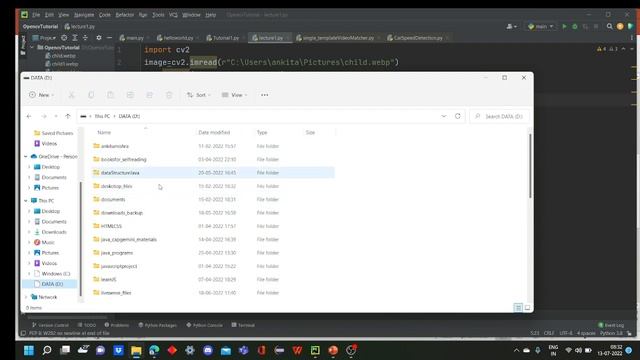Click the Paste icon in Explorer toolbar
Screen dimensions: 640x360
[x=111, y=95]
